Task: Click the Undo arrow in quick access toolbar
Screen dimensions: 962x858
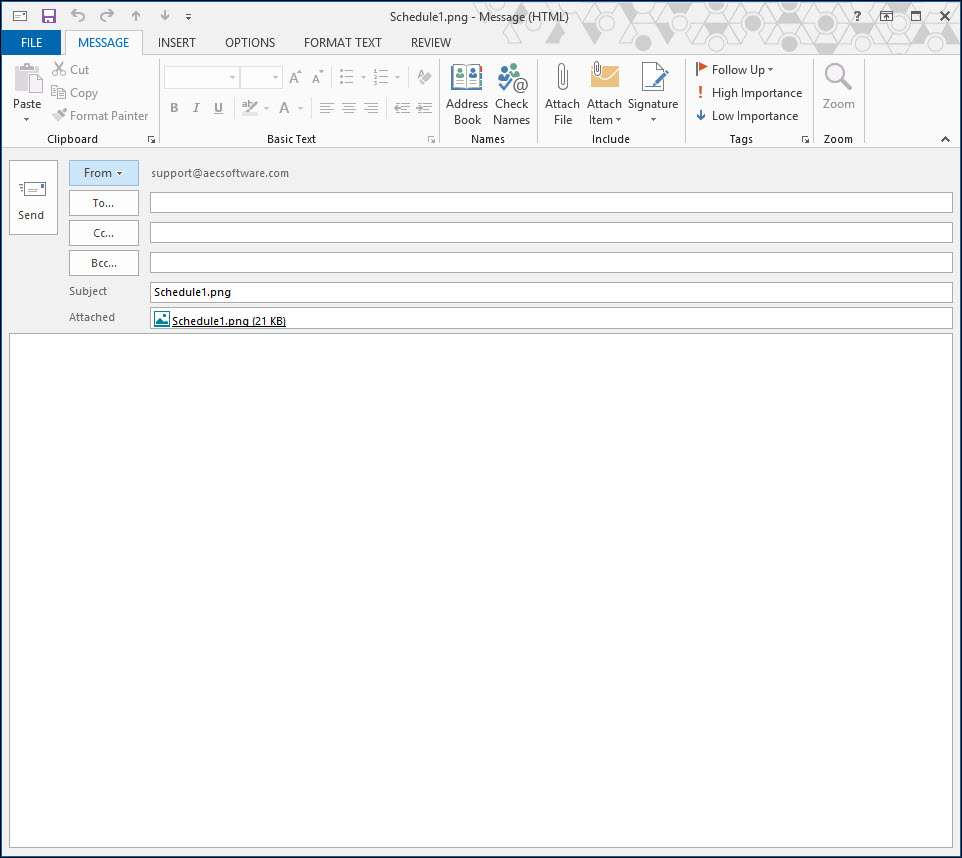Action: point(78,16)
